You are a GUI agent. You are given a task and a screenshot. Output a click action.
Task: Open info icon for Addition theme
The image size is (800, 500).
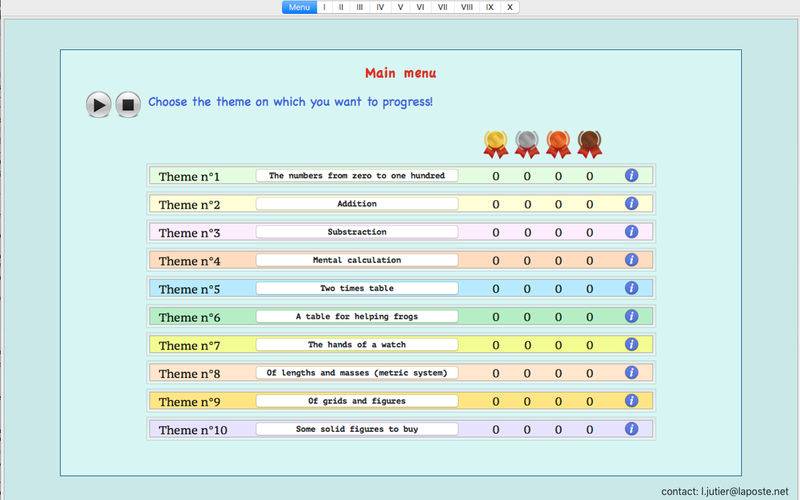[x=631, y=204]
